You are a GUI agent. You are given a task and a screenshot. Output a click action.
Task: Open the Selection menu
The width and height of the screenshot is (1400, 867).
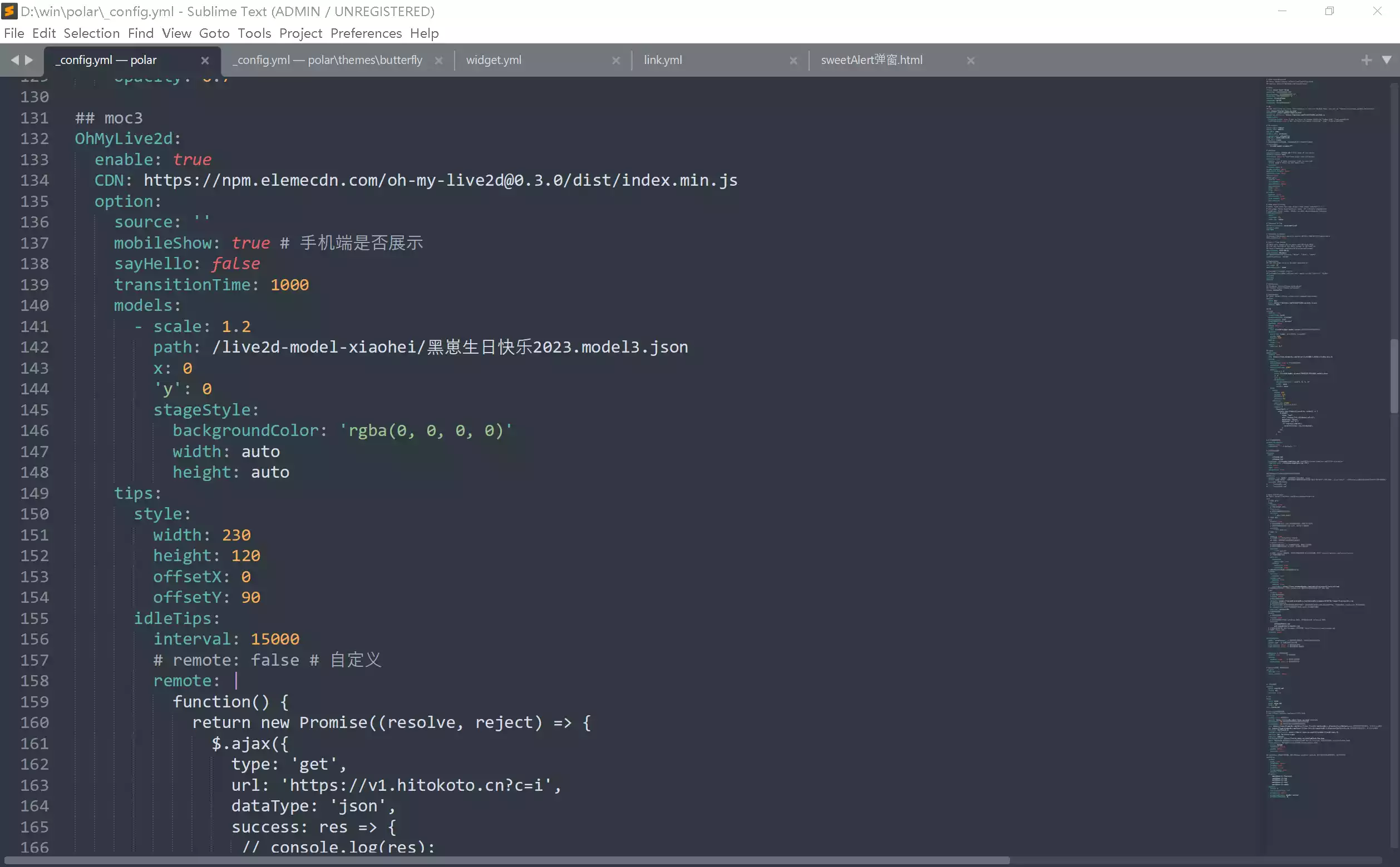pos(91,33)
